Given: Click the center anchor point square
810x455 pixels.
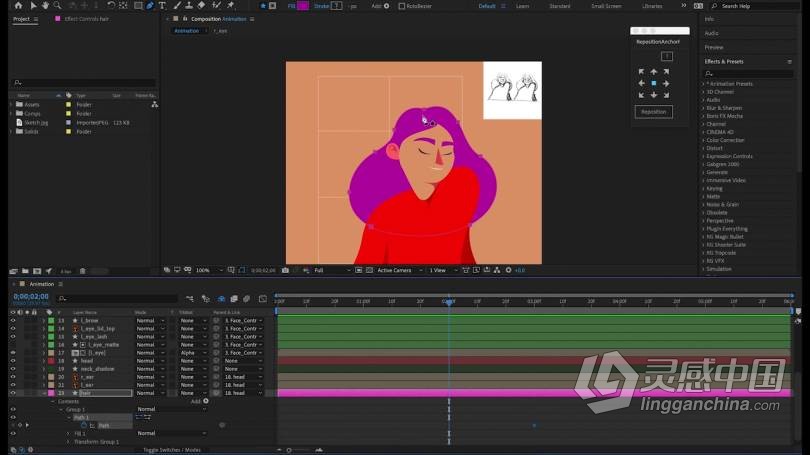Looking at the screenshot, I should click(x=654, y=83).
